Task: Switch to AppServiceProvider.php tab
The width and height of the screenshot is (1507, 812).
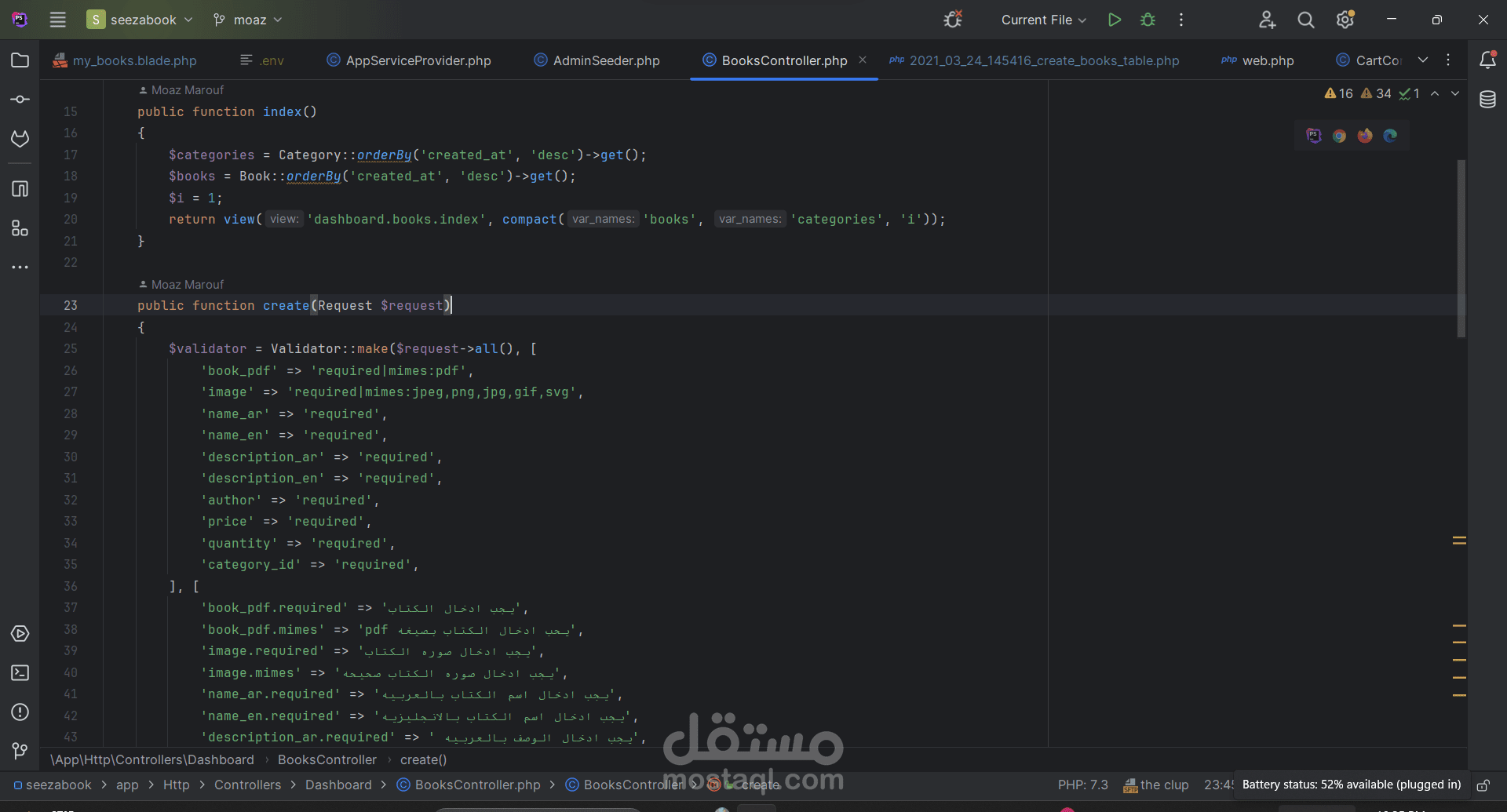Action: click(409, 60)
